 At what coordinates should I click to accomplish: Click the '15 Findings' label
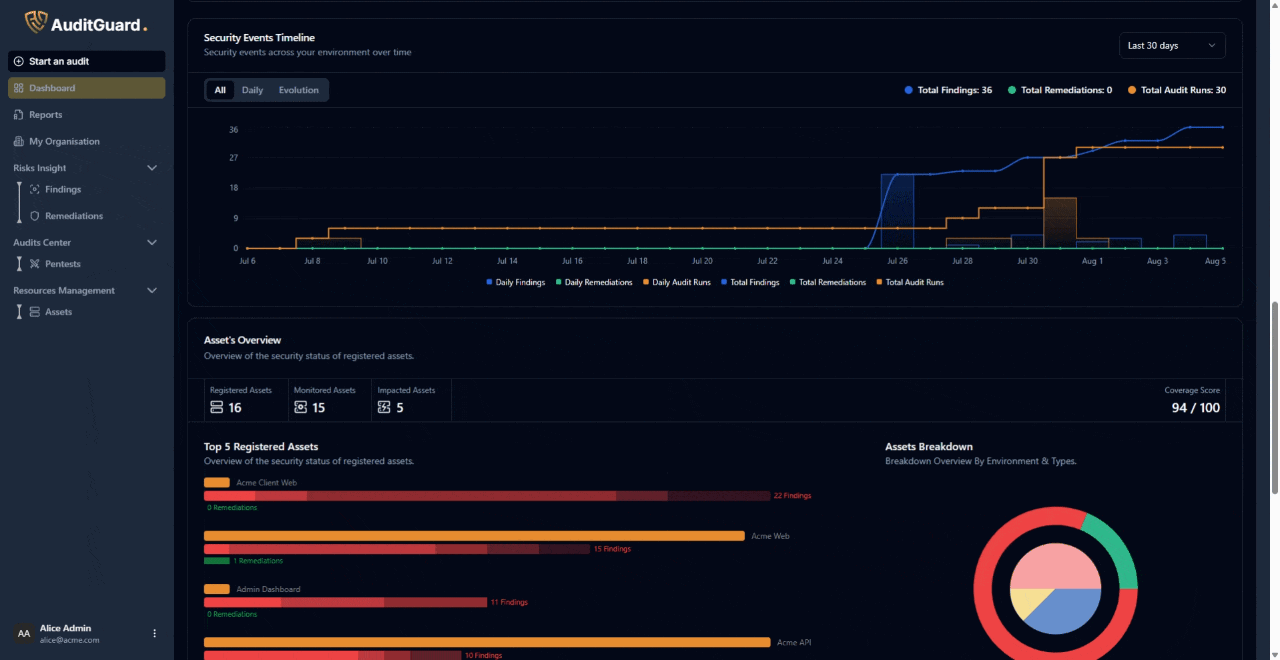point(612,549)
